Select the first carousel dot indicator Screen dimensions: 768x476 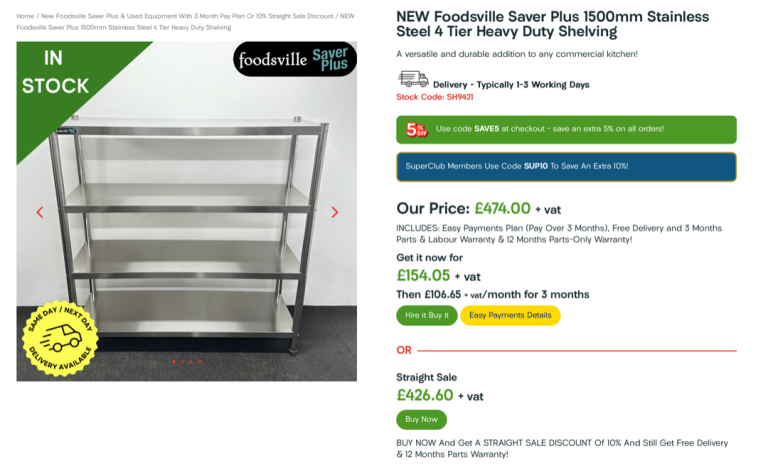point(173,361)
